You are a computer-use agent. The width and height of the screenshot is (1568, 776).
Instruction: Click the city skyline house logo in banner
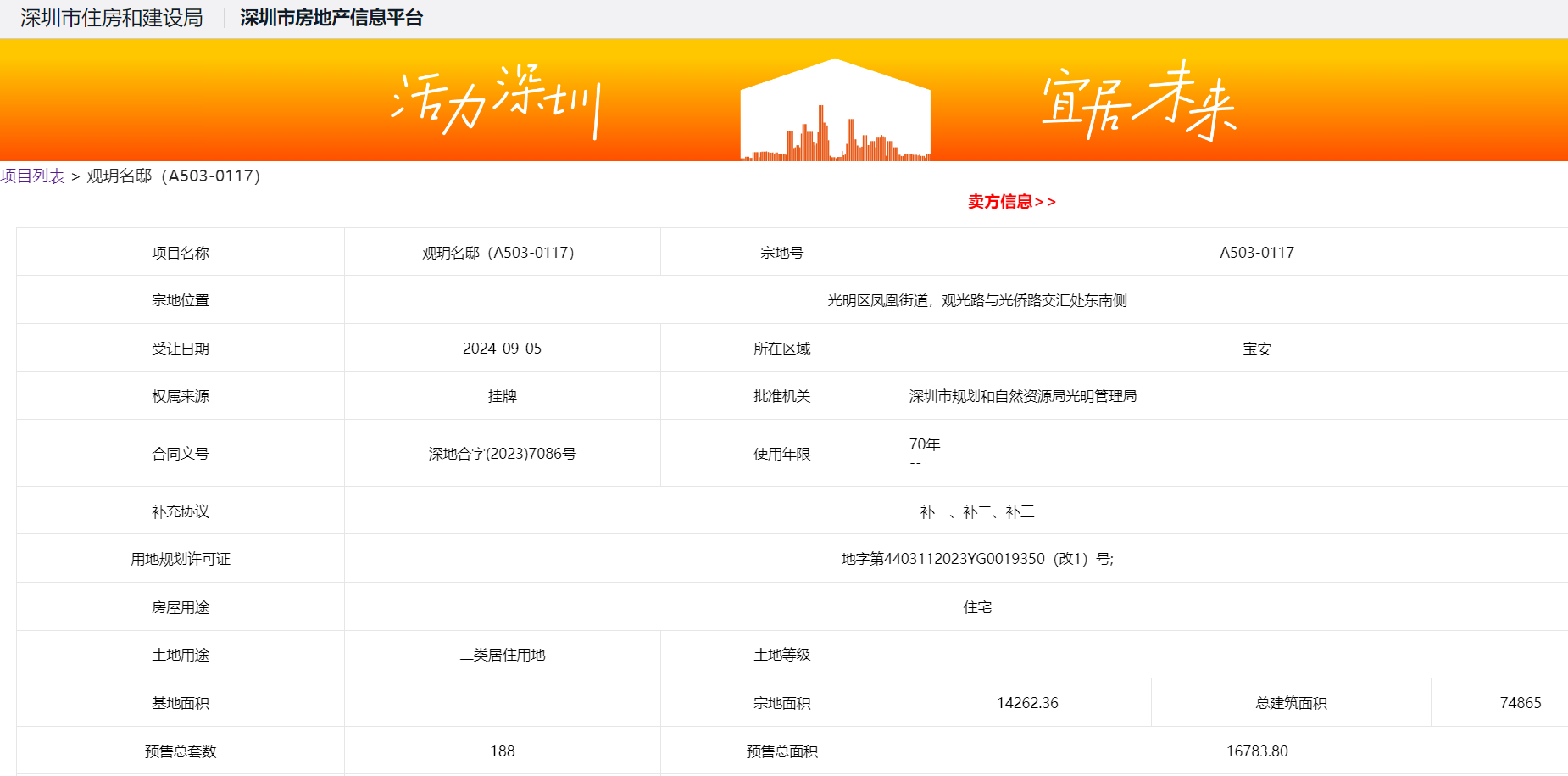(835, 111)
